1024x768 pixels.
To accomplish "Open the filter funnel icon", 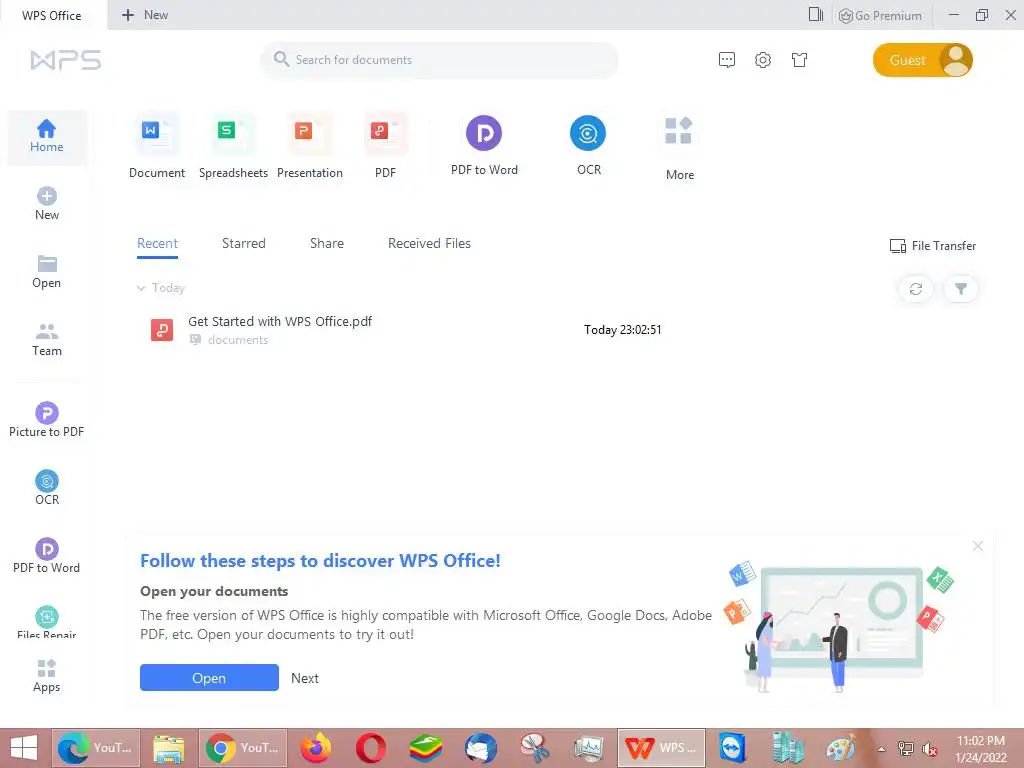I will pyautogui.click(x=961, y=289).
